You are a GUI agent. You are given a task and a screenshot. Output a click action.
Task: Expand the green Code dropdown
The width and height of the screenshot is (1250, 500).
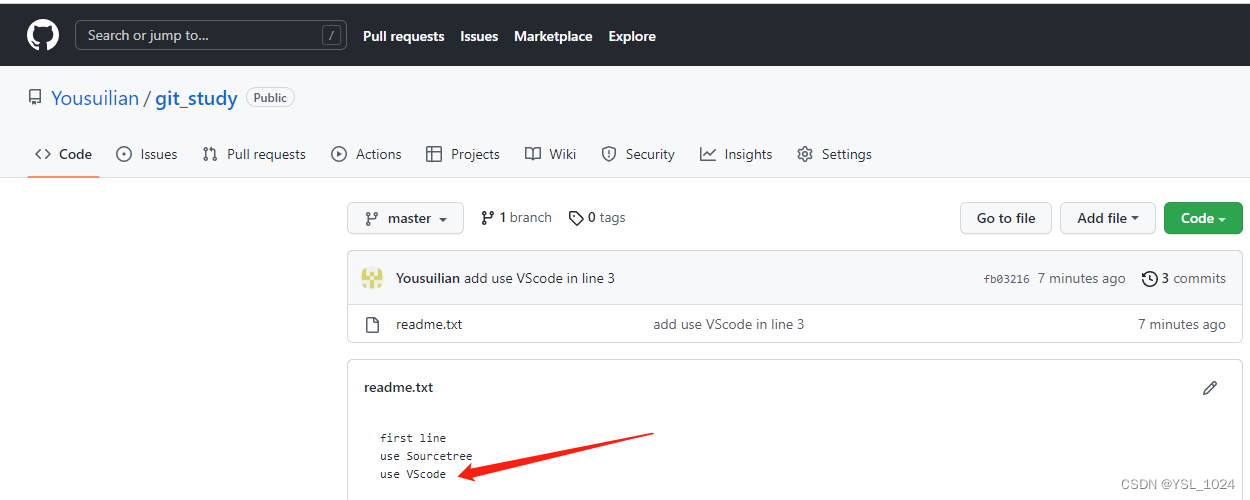[1203, 218]
